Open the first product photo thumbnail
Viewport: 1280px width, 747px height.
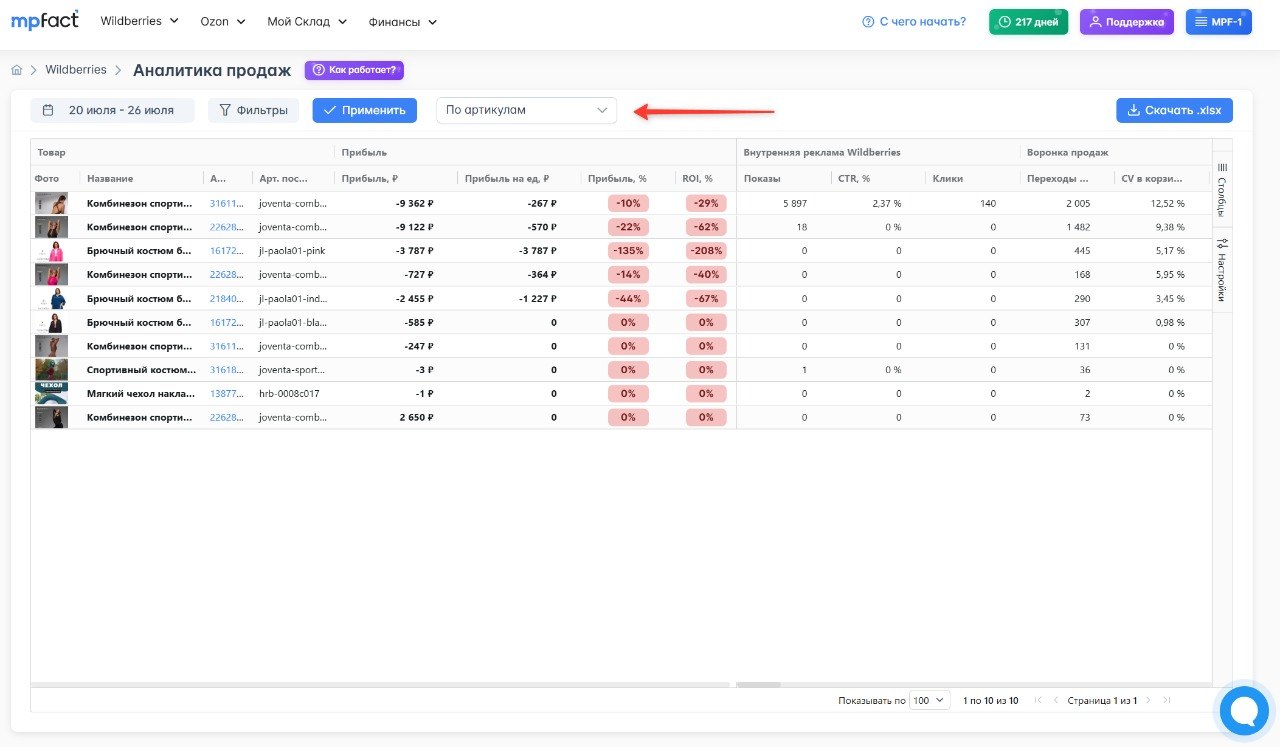point(51,203)
